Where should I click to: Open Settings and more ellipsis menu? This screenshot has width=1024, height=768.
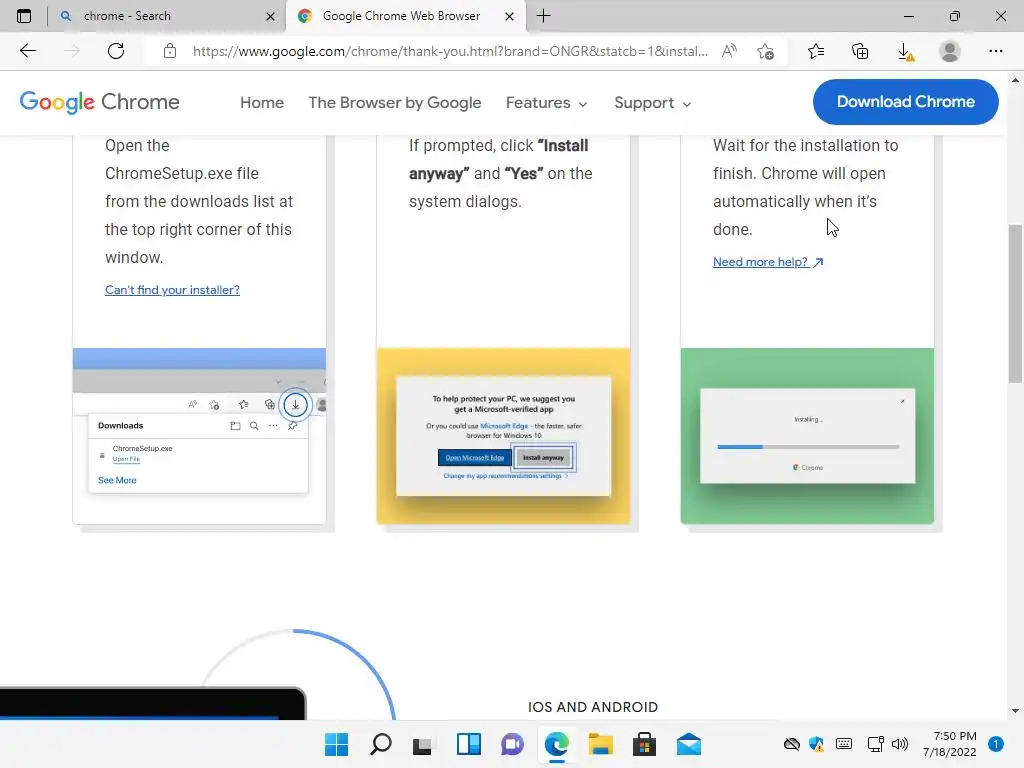coord(995,51)
